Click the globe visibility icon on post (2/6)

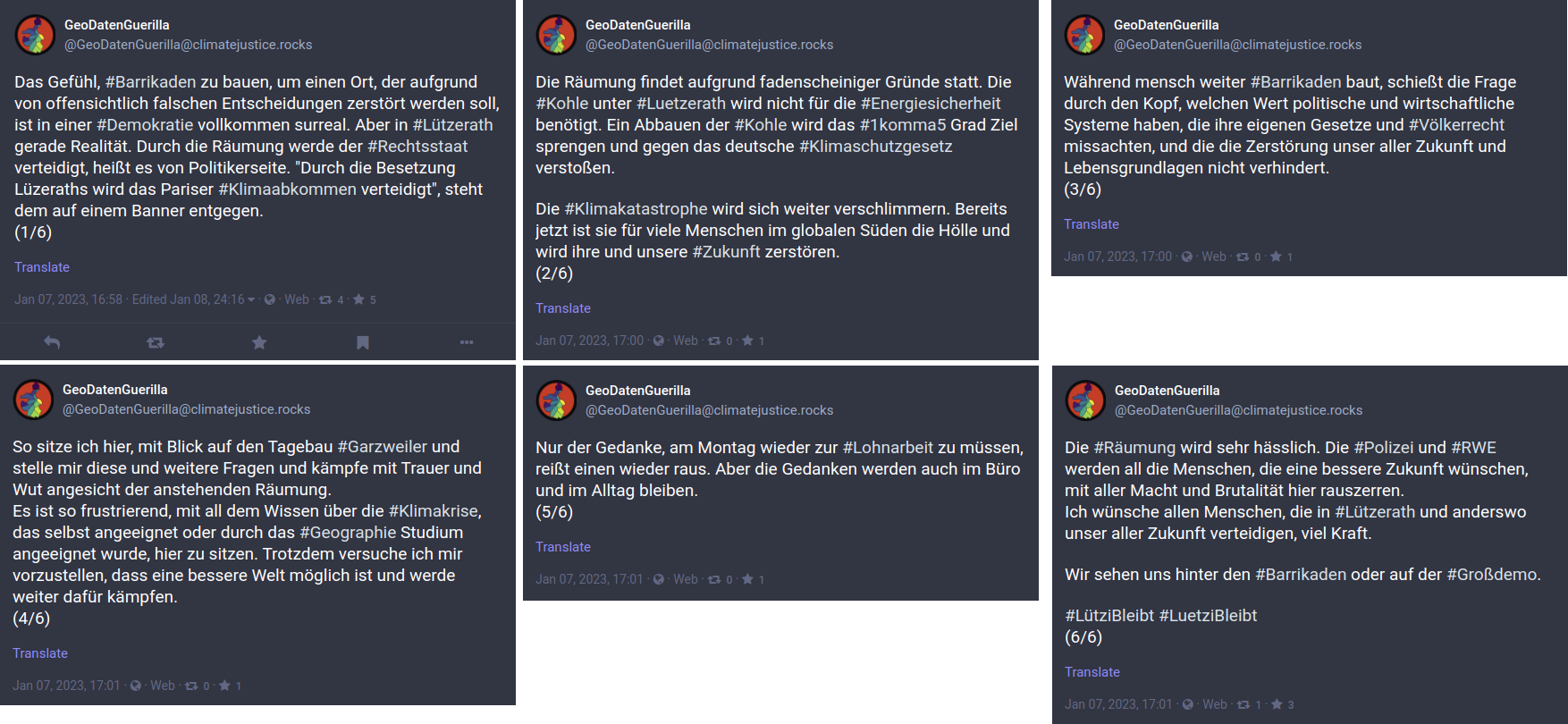click(658, 341)
